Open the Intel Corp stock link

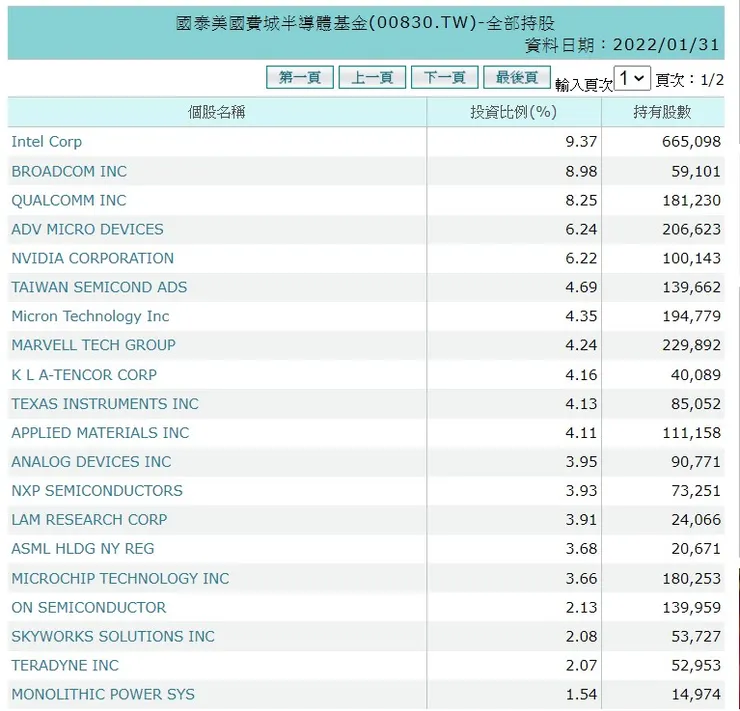click(47, 142)
